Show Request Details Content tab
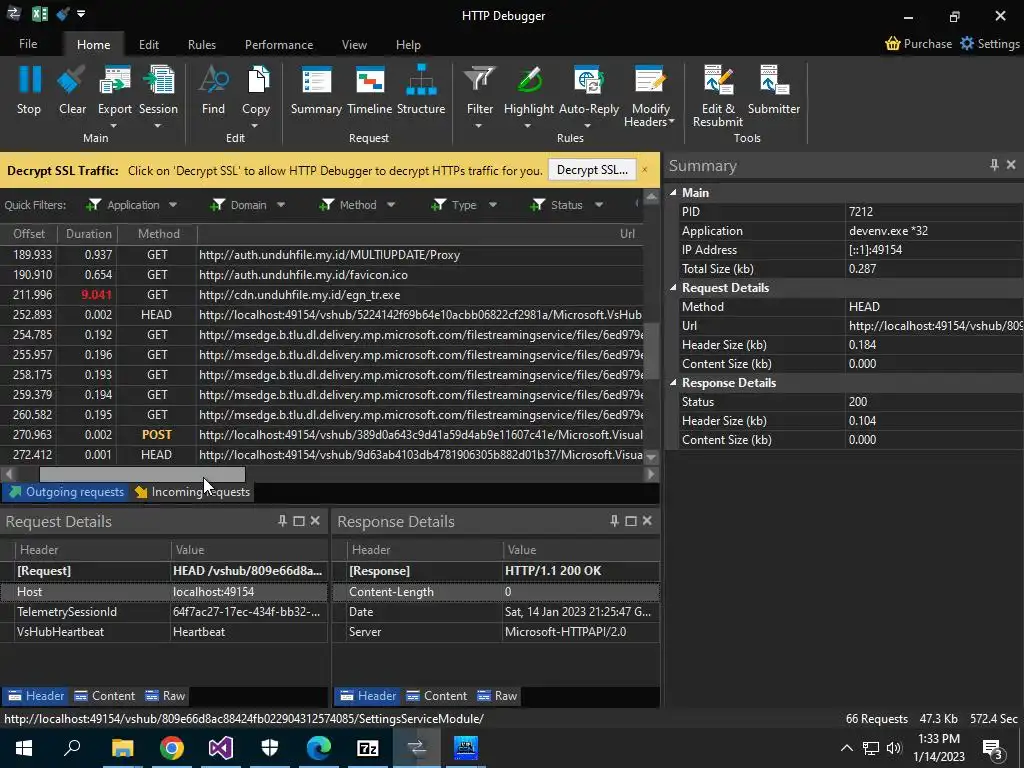Screen dimensions: 1024x768 point(105,696)
